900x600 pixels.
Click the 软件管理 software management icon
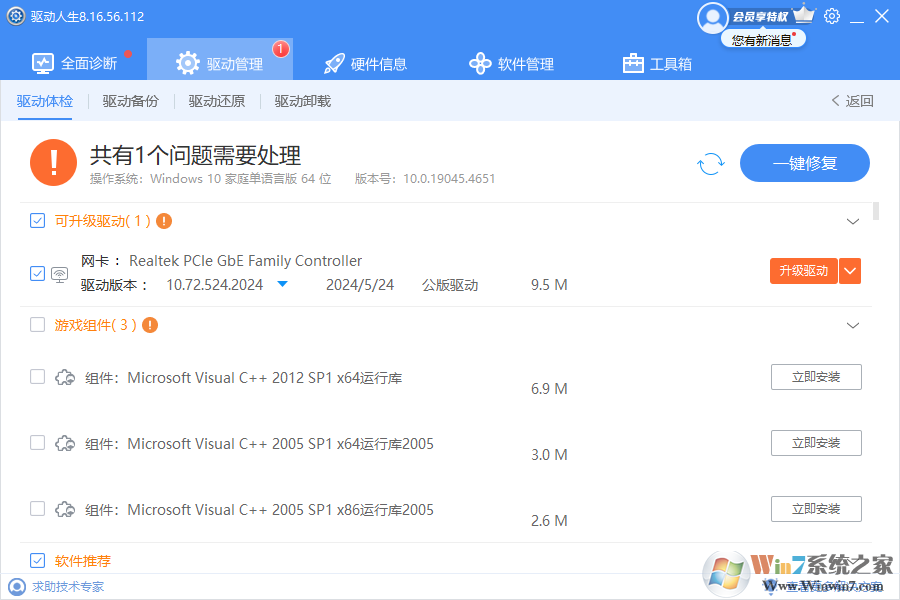tap(479, 62)
